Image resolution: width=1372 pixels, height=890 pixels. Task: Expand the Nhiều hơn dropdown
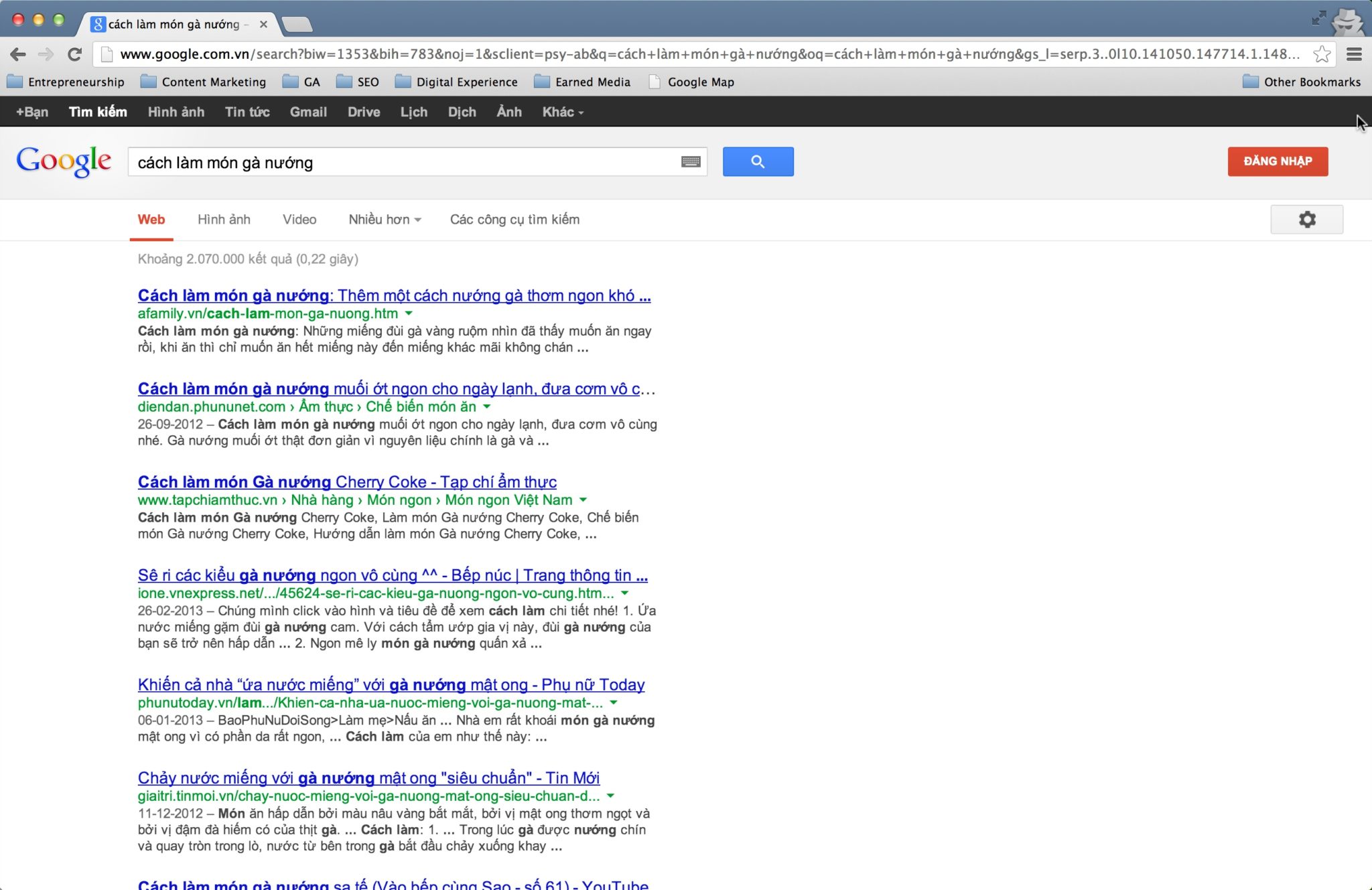385,220
